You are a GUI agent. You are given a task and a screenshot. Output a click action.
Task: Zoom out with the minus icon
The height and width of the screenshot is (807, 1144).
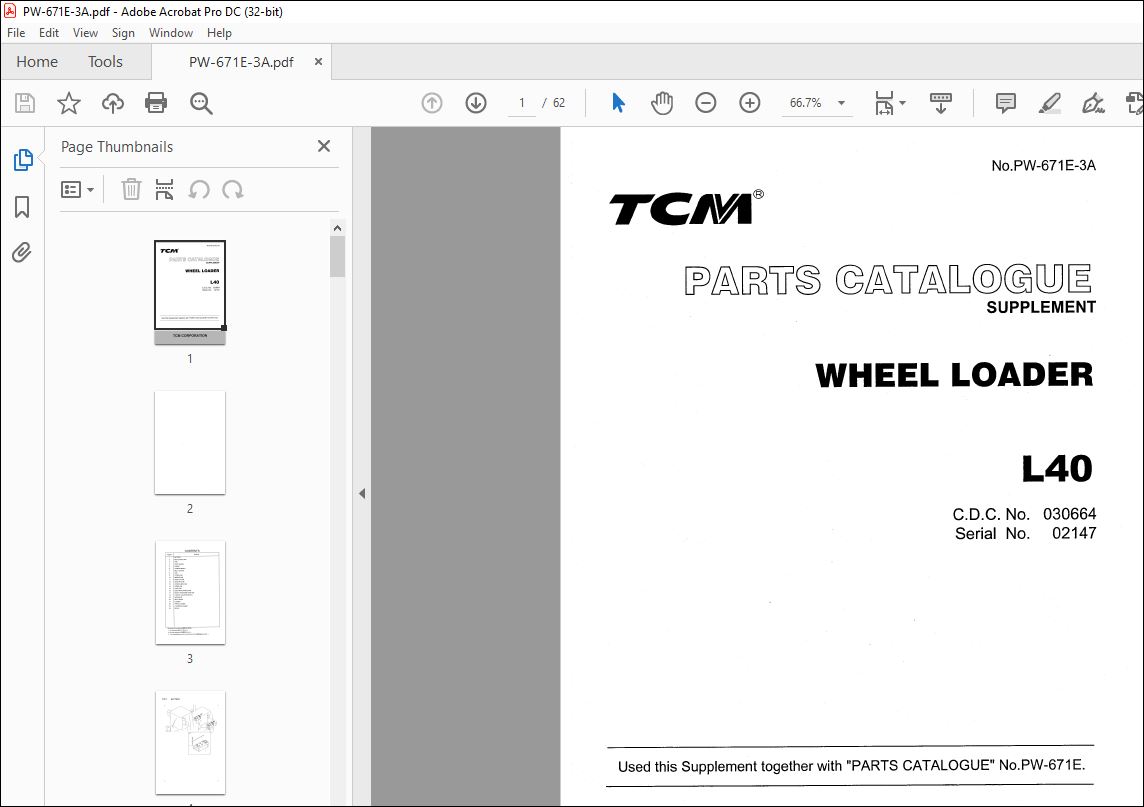(x=706, y=103)
